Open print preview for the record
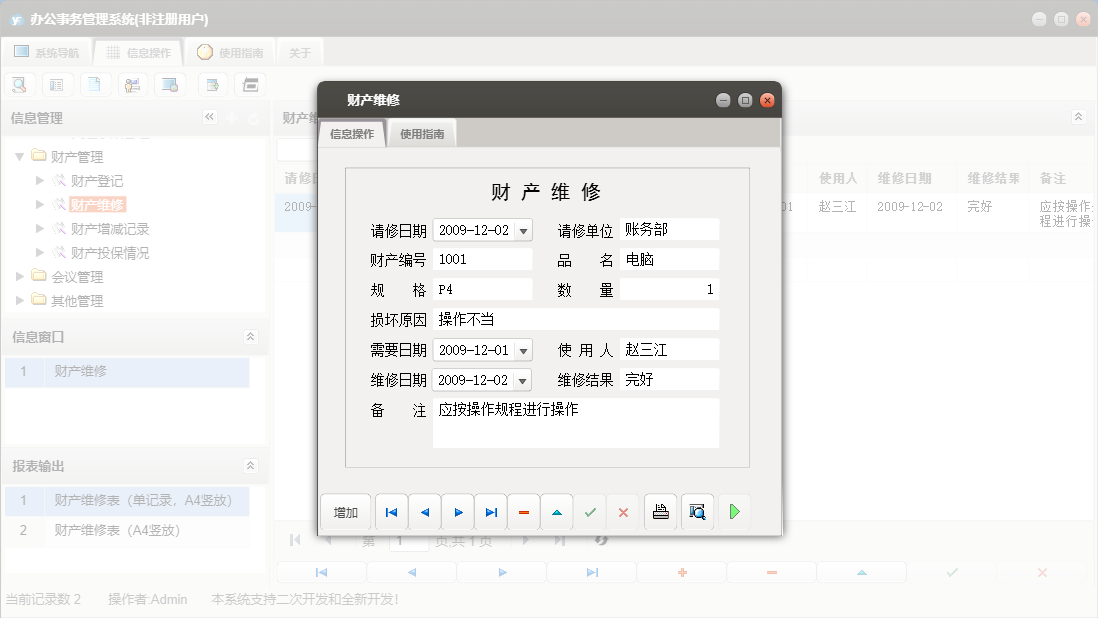Screen dimensions: 1098x618 click(x=697, y=511)
